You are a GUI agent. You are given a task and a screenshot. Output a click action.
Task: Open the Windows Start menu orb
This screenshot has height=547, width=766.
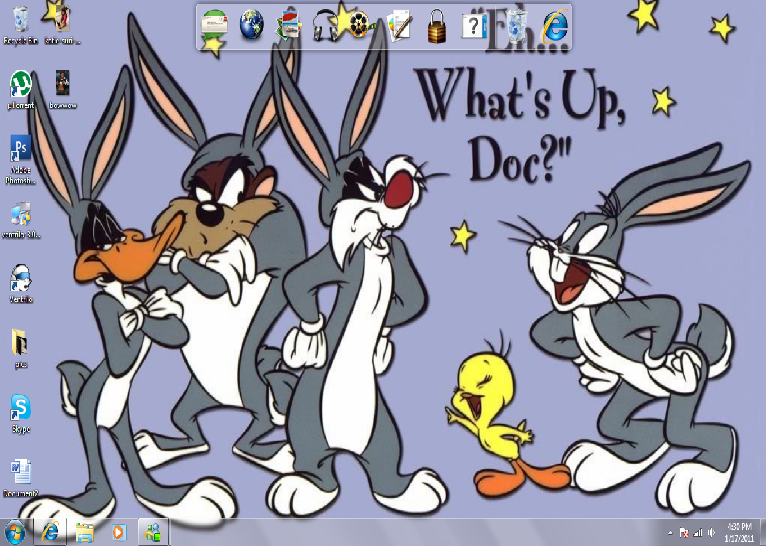[x=15, y=532]
